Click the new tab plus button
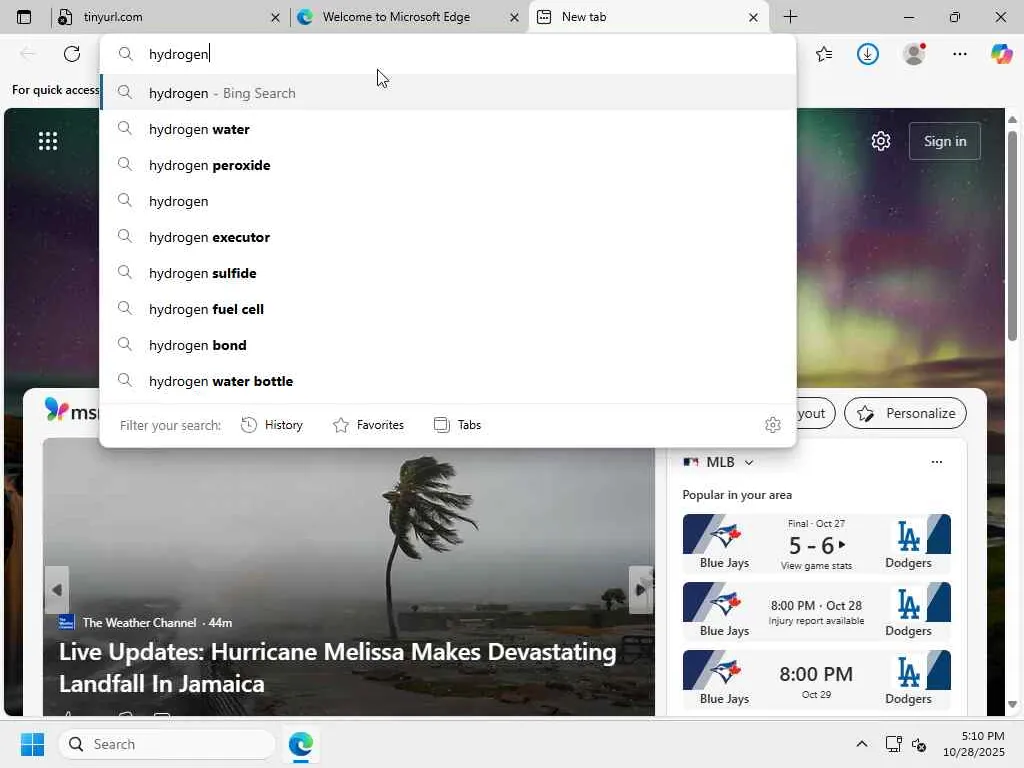The height and width of the screenshot is (768, 1024). coord(790,17)
